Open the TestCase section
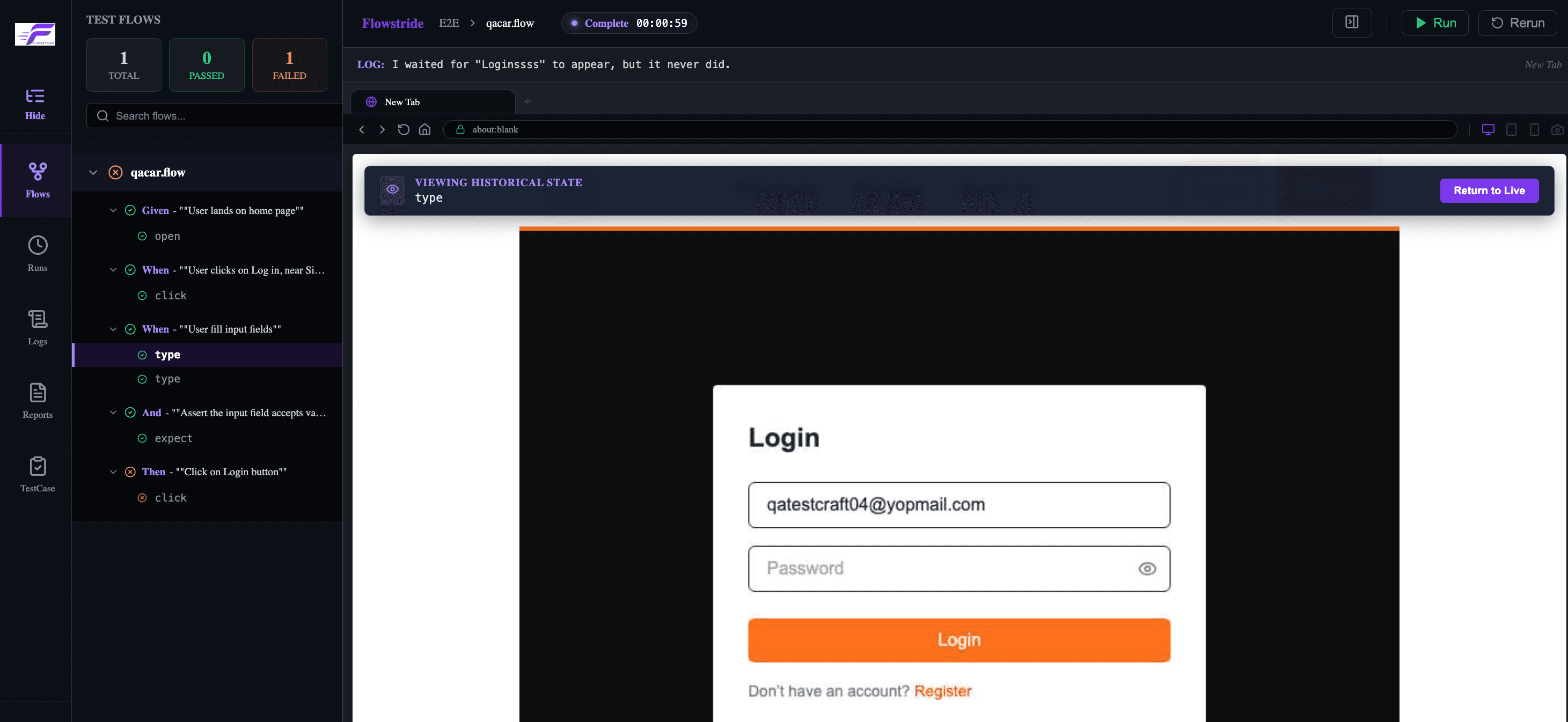The image size is (1568, 722). (x=38, y=474)
